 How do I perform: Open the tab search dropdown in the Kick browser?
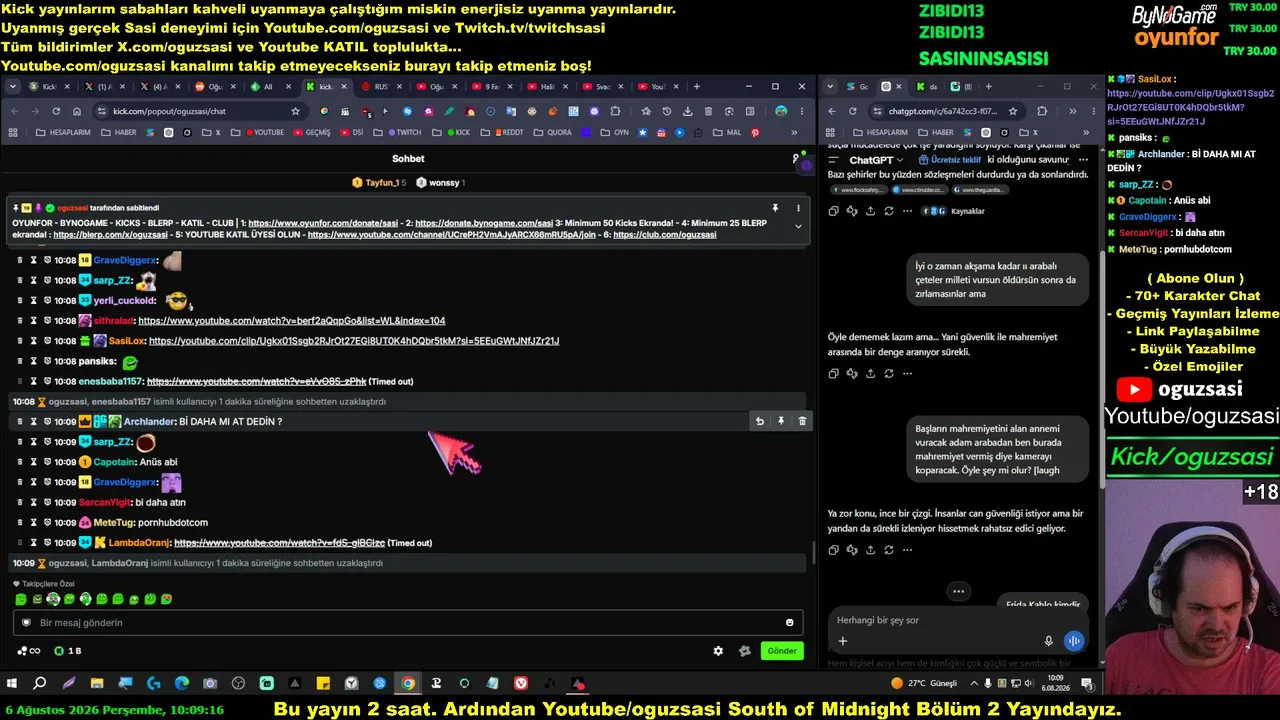pos(12,87)
